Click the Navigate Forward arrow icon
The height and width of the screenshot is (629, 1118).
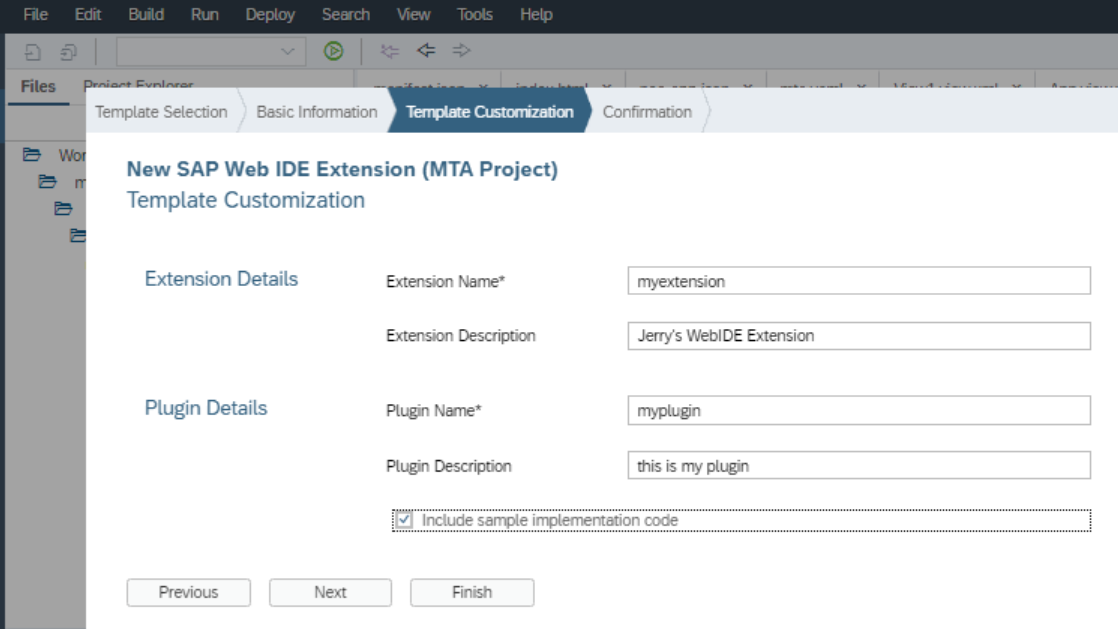[x=461, y=50]
